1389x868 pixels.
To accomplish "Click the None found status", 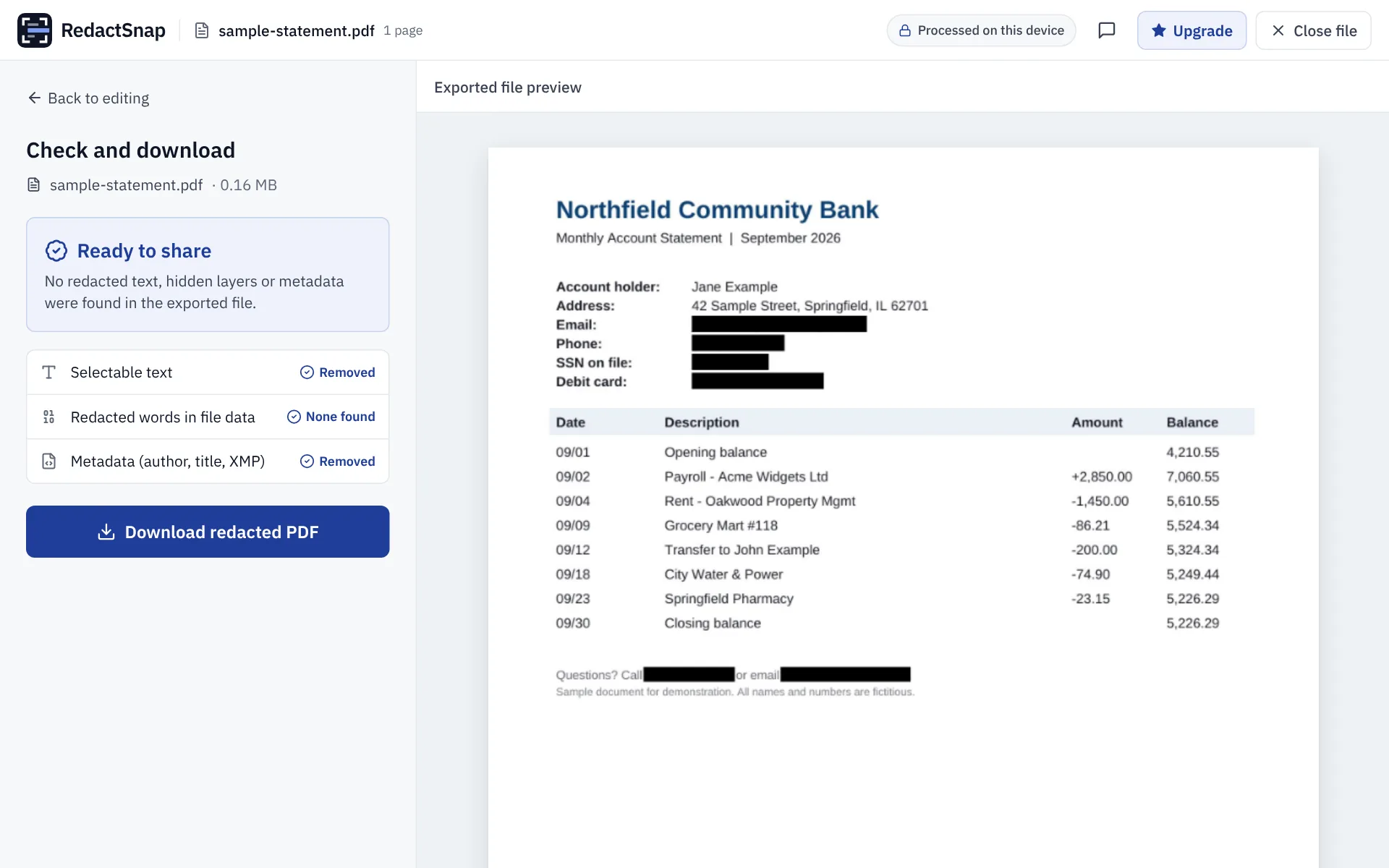I will click(x=331, y=417).
